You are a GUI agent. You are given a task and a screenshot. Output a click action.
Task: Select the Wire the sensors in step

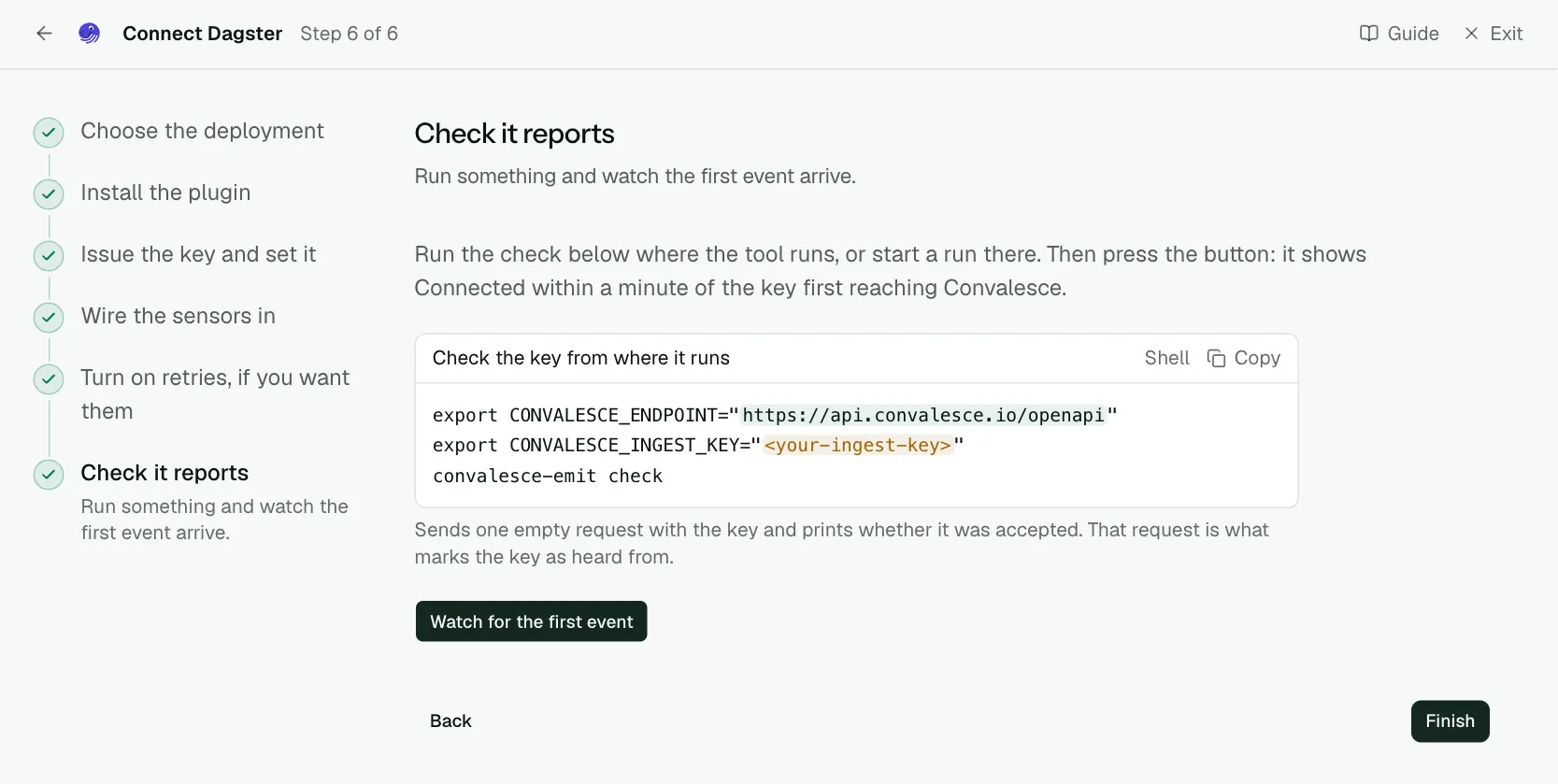point(178,316)
